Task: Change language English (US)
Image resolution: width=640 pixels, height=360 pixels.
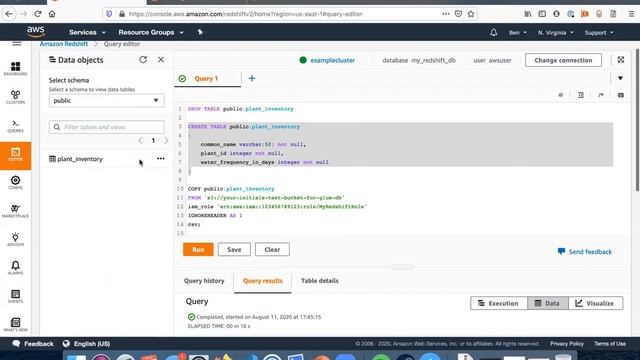Action: (x=87, y=344)
